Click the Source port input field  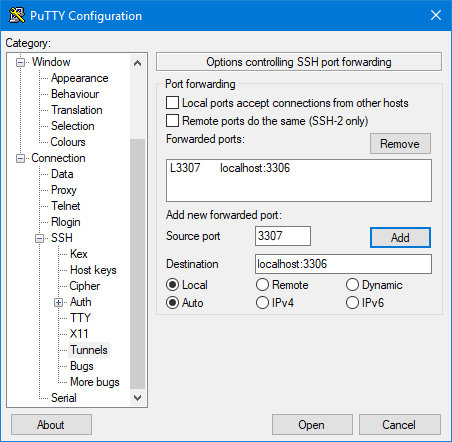pos(283,236)
